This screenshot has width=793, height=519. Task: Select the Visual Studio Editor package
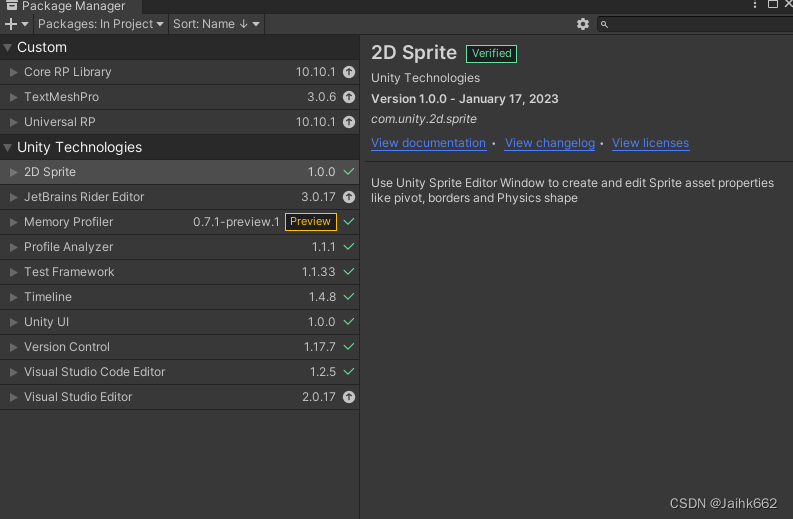180,397
